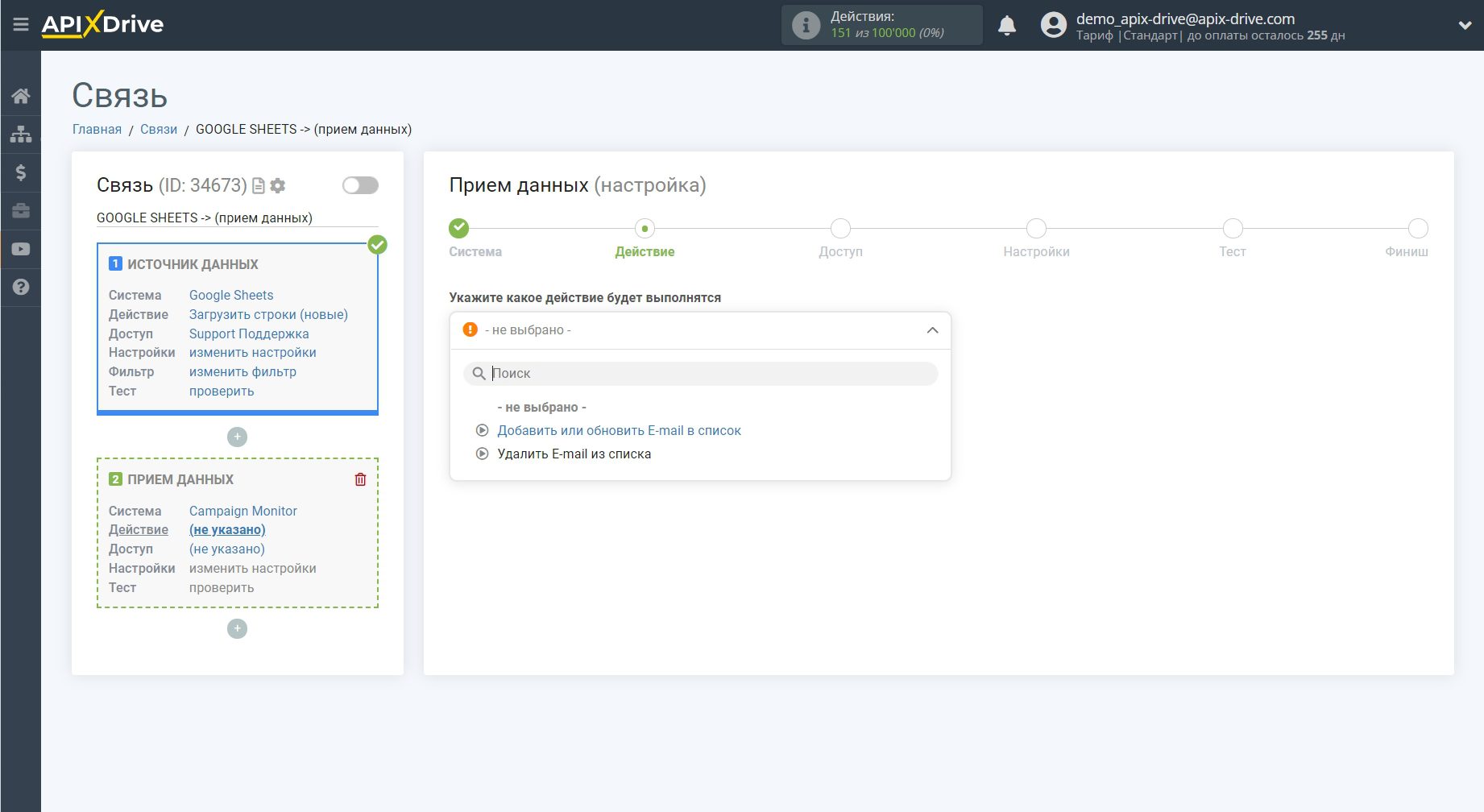Open the hamburger menu

[21, 24]
